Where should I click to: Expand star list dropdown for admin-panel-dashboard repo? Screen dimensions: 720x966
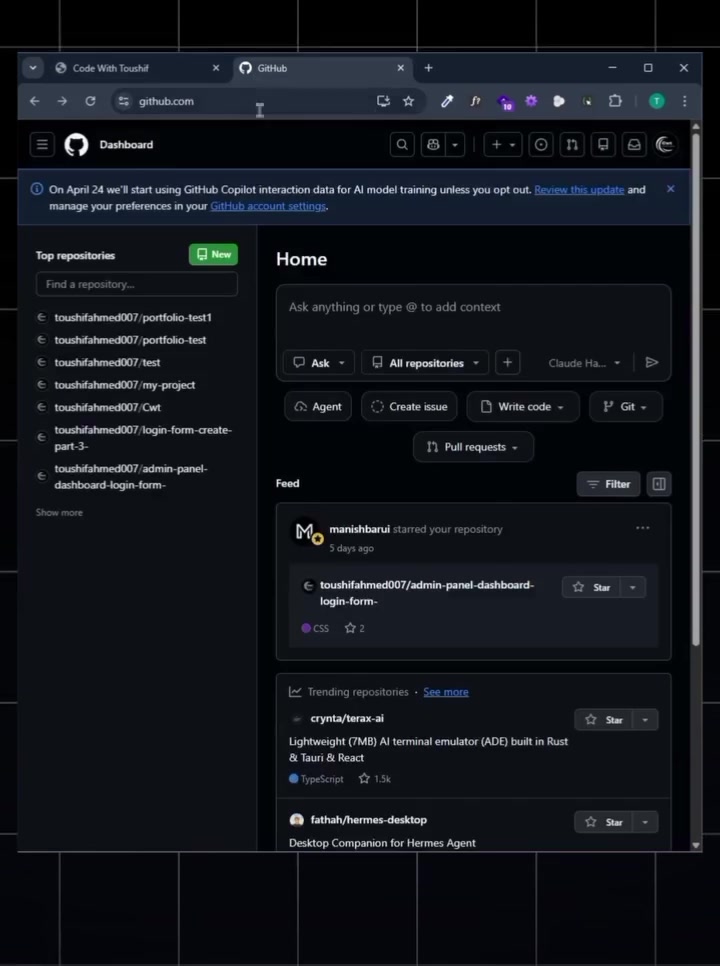(633, 587)
